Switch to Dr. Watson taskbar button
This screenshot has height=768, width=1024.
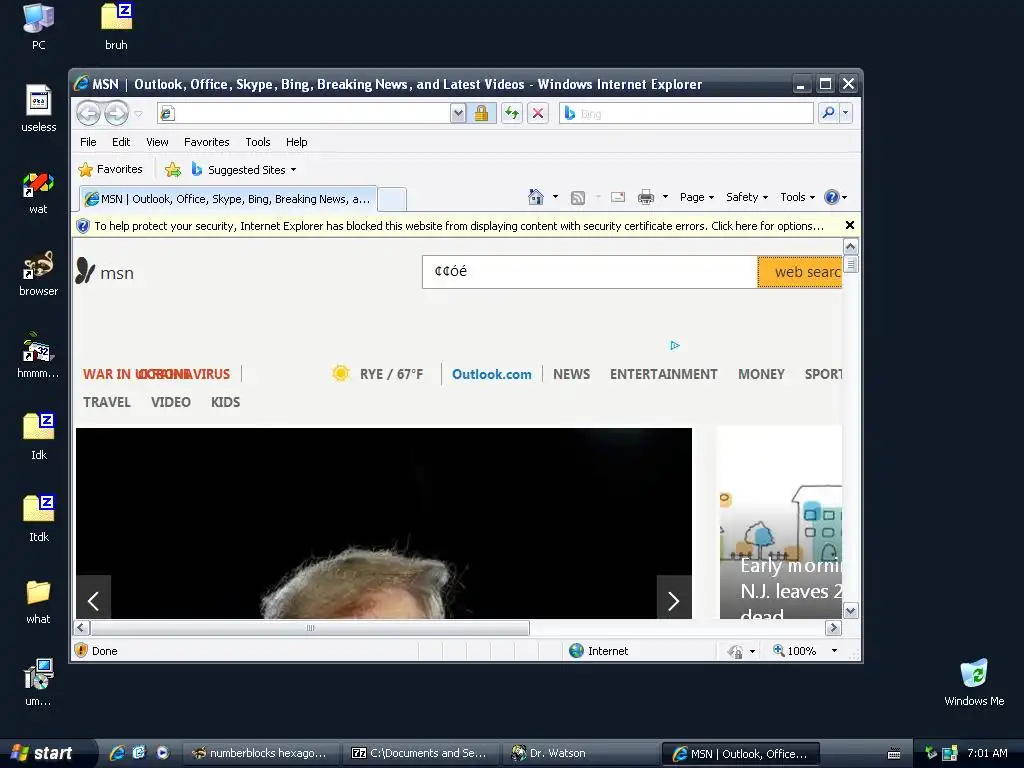(580, 753)
